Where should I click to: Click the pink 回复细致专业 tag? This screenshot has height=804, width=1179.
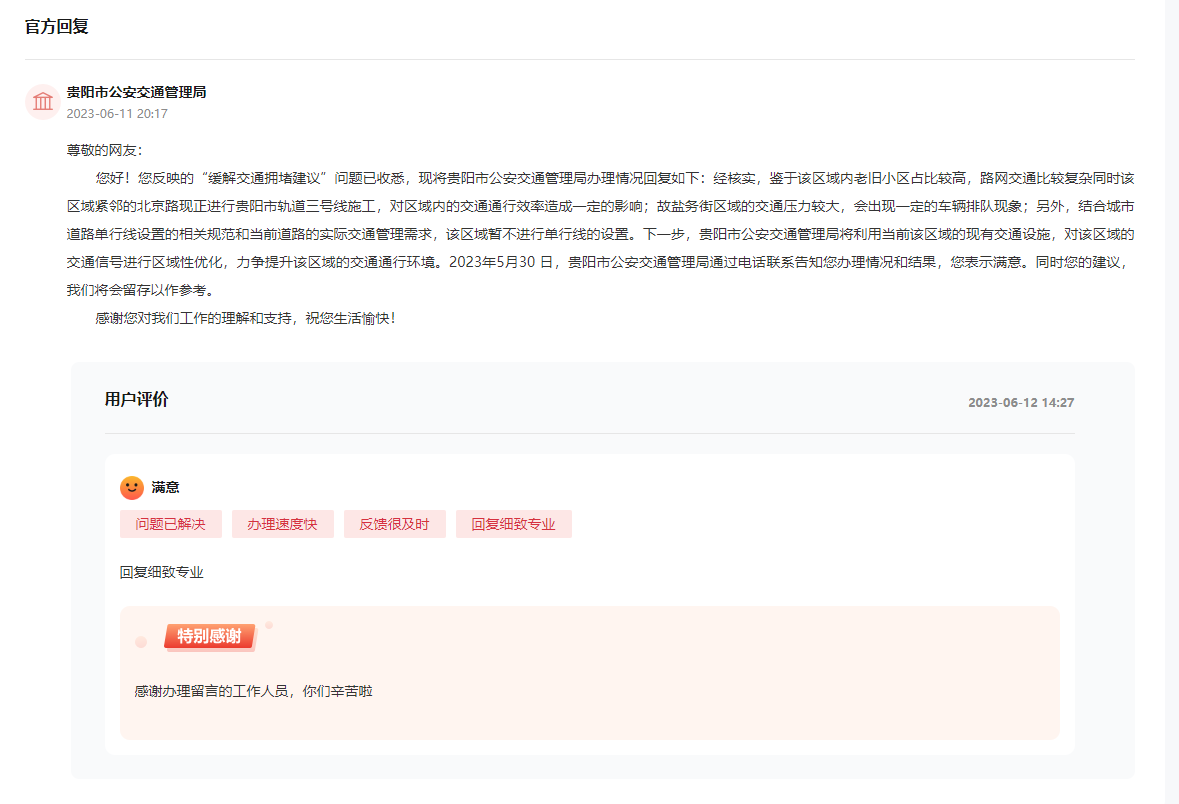514,524
